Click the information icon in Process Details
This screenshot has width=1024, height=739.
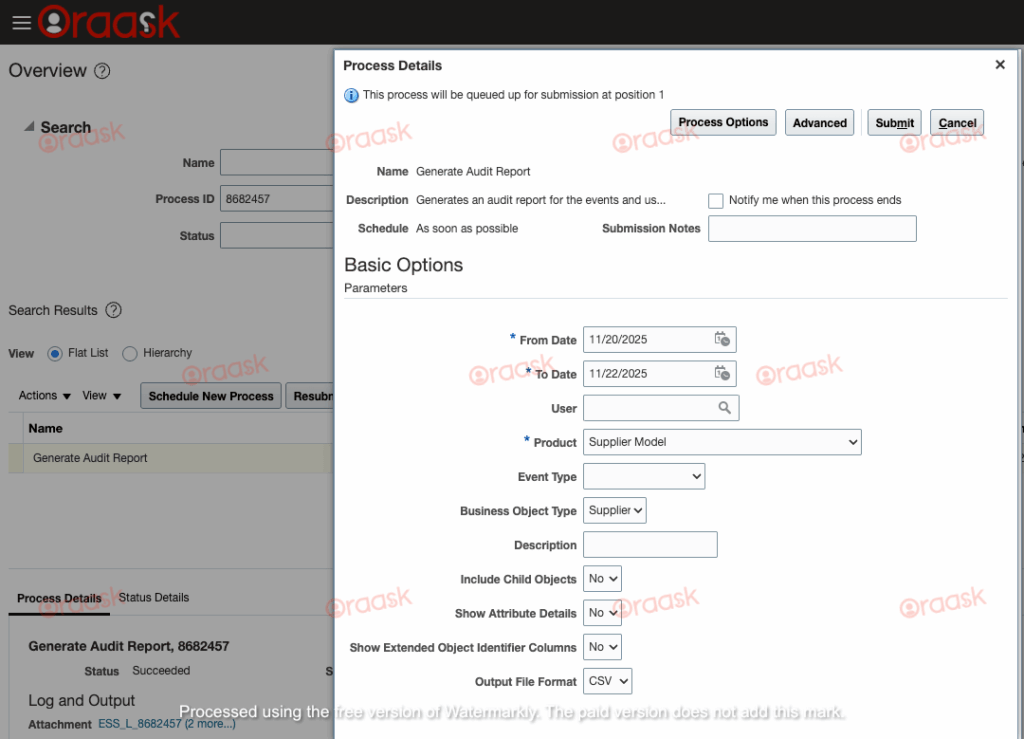351,95
